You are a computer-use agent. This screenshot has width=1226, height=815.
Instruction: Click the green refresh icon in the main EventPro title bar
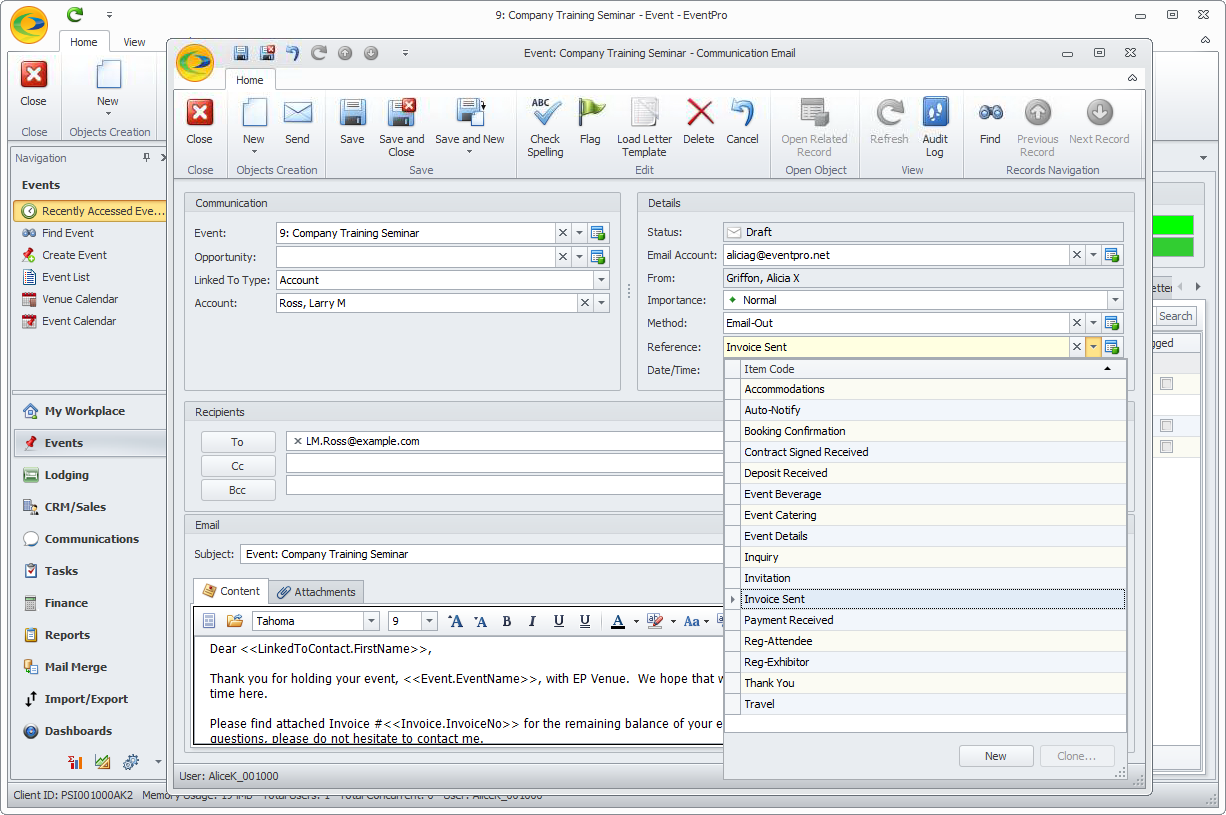(75, 15)
